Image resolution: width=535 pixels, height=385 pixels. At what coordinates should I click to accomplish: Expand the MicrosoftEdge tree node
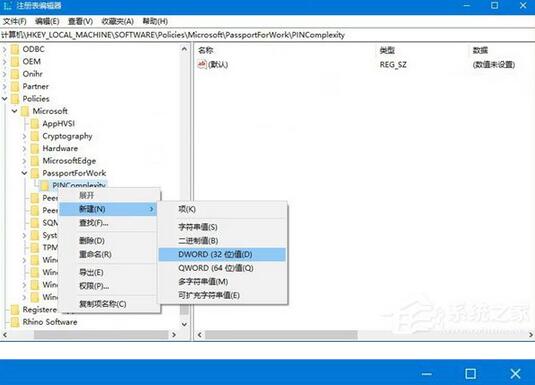click(x=24, y=161)
